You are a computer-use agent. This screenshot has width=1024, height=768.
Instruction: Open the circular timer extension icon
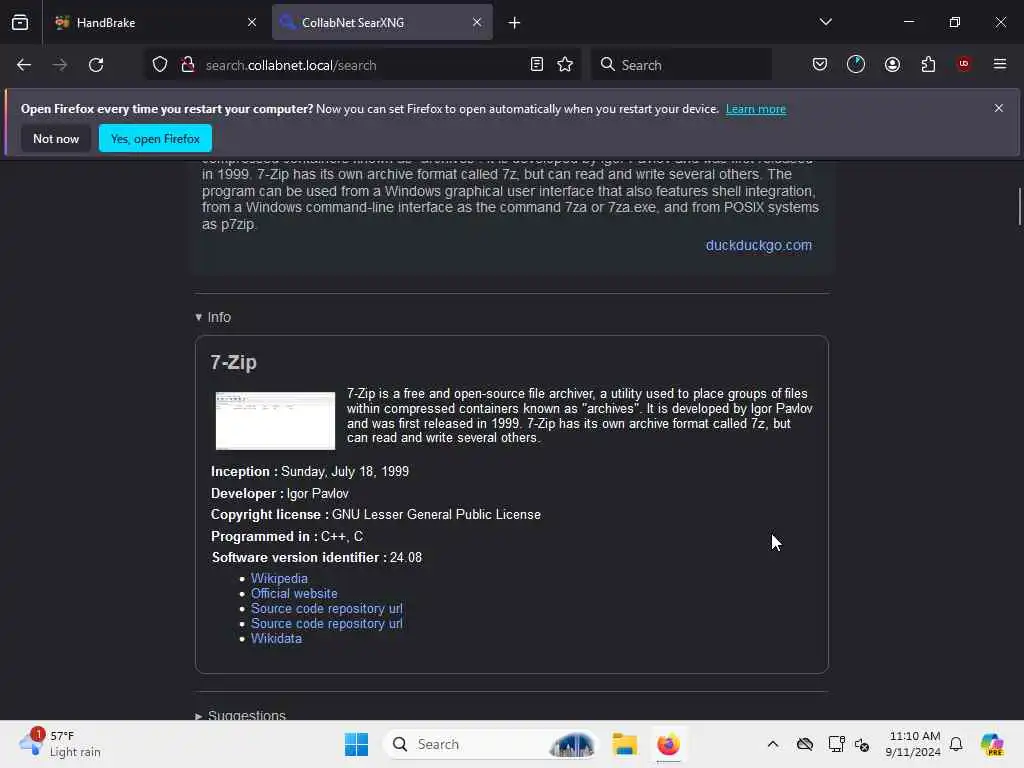[x=856, y=64]
